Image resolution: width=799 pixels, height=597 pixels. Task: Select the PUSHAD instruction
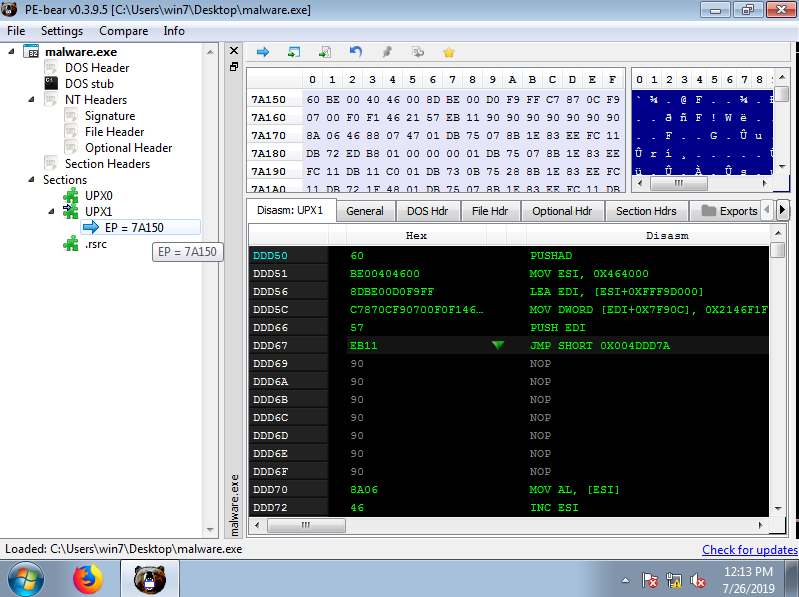(551, 255)
